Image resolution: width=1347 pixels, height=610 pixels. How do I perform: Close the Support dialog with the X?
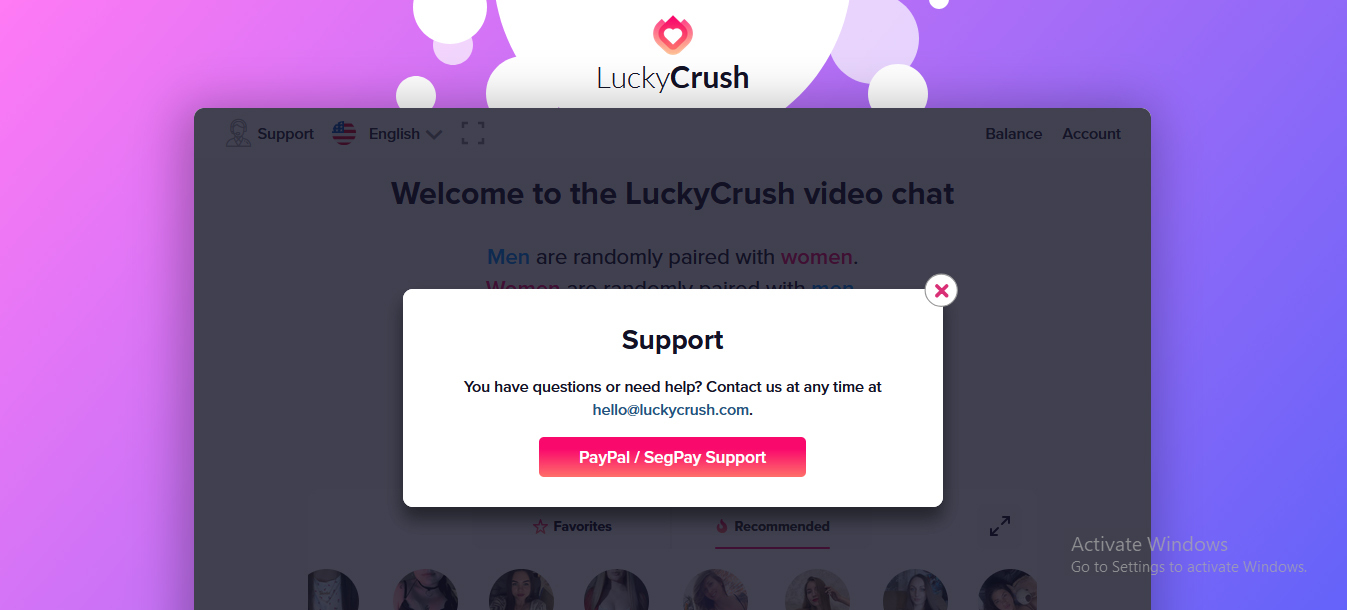click(941, 290)
